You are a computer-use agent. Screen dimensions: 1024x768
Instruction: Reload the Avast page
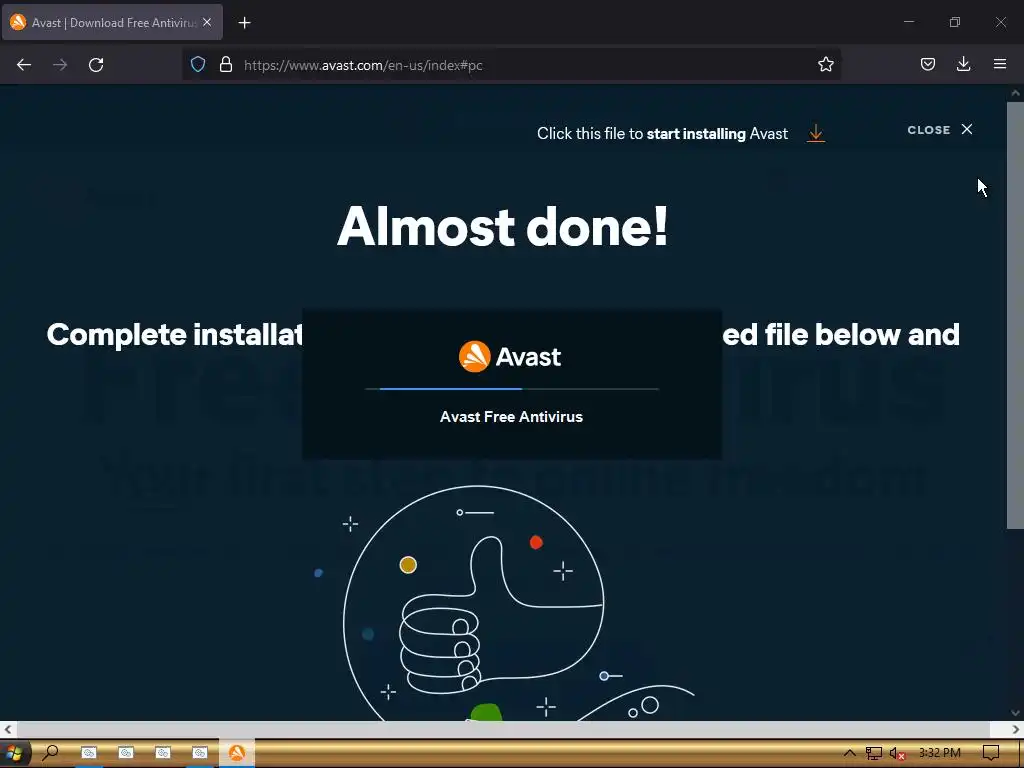tap(96, 65)
